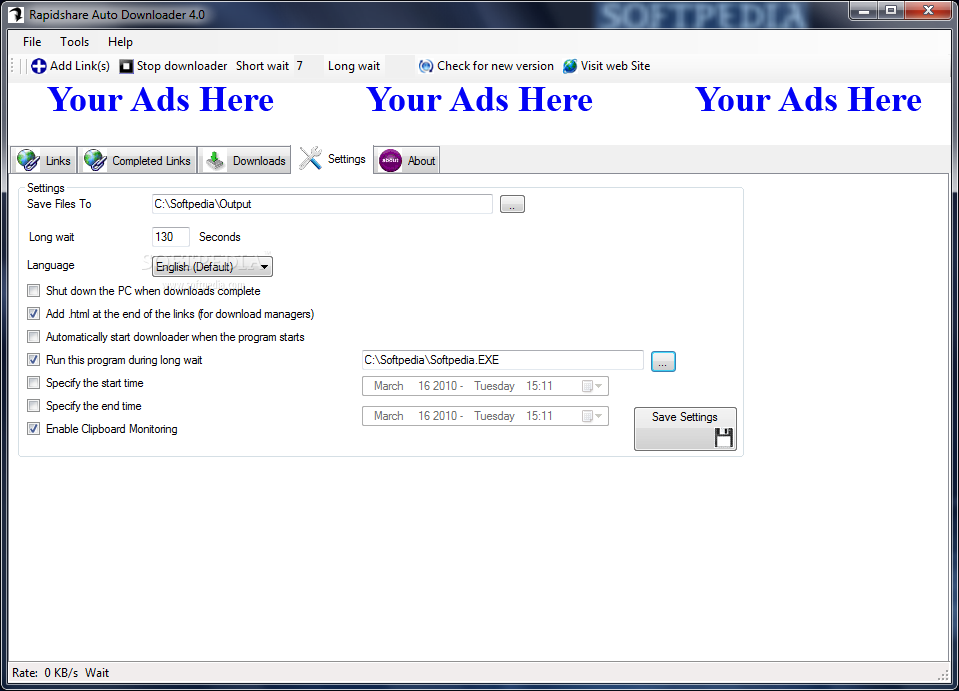Switch to the Downloads tab
959x691 pixels.
(245, 160)
